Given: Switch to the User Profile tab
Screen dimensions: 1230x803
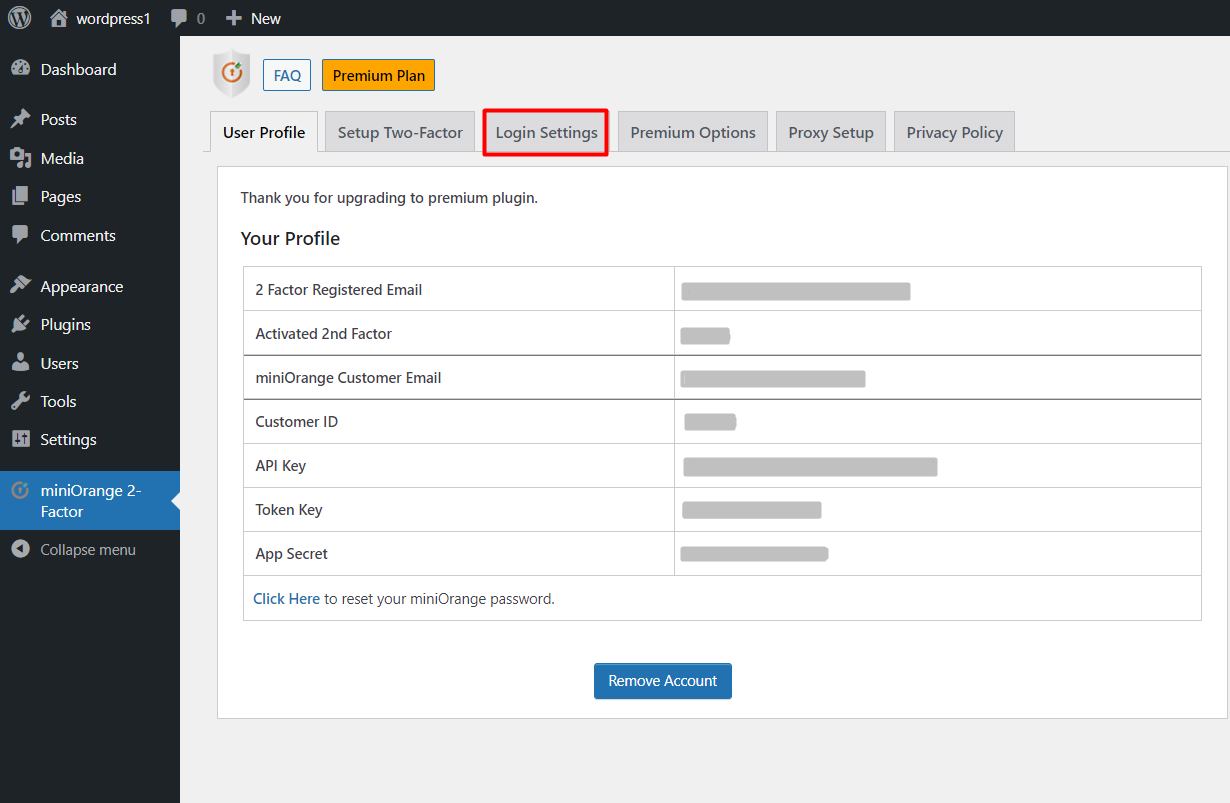Looking at the screenshot, I should click(264, 132).
